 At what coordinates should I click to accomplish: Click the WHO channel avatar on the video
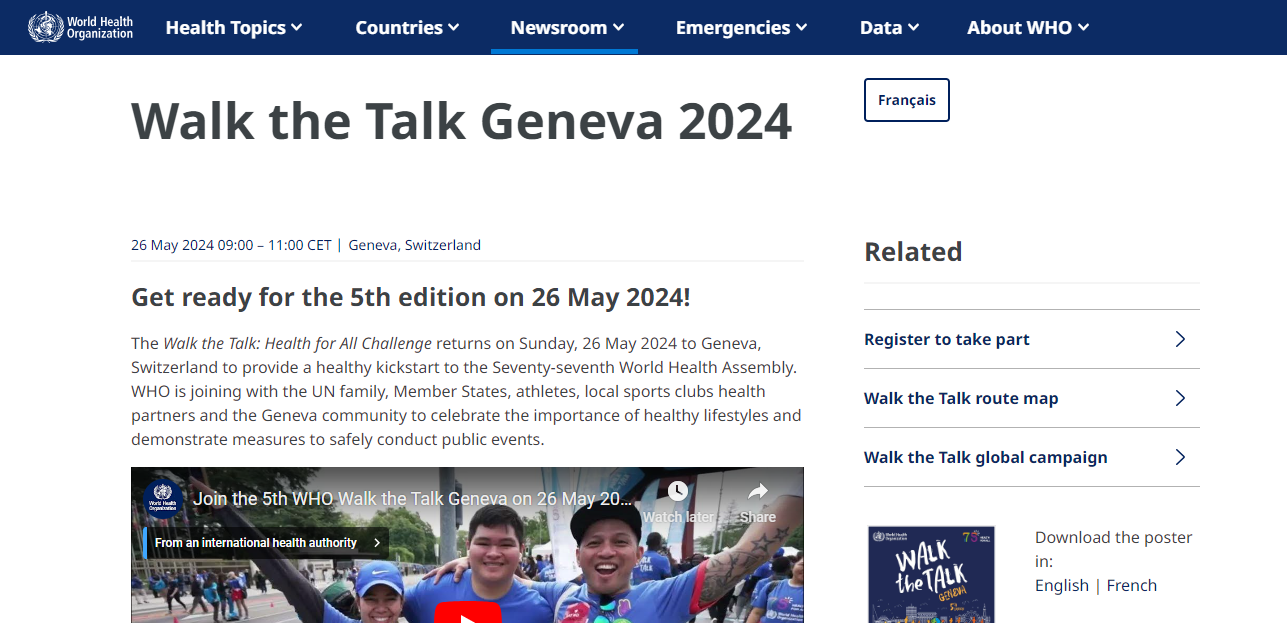coord(162,497)
